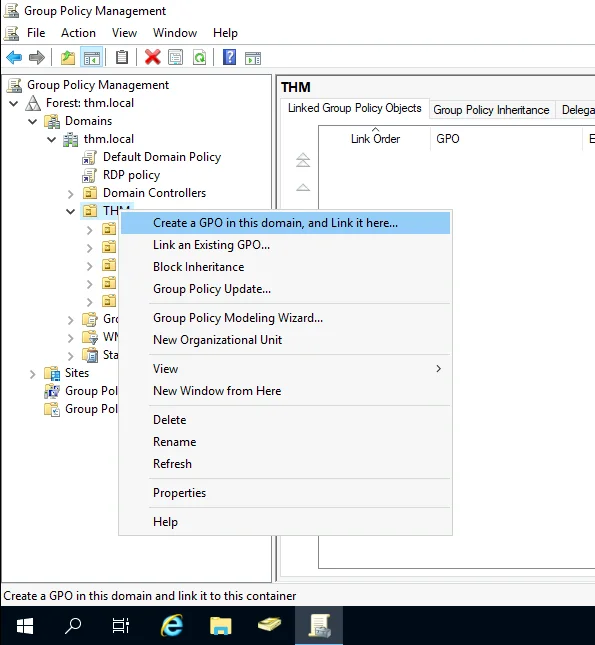Click the Forest thm.local triangle icon
This screenshot has width=595, height=645.
[33, 103]
